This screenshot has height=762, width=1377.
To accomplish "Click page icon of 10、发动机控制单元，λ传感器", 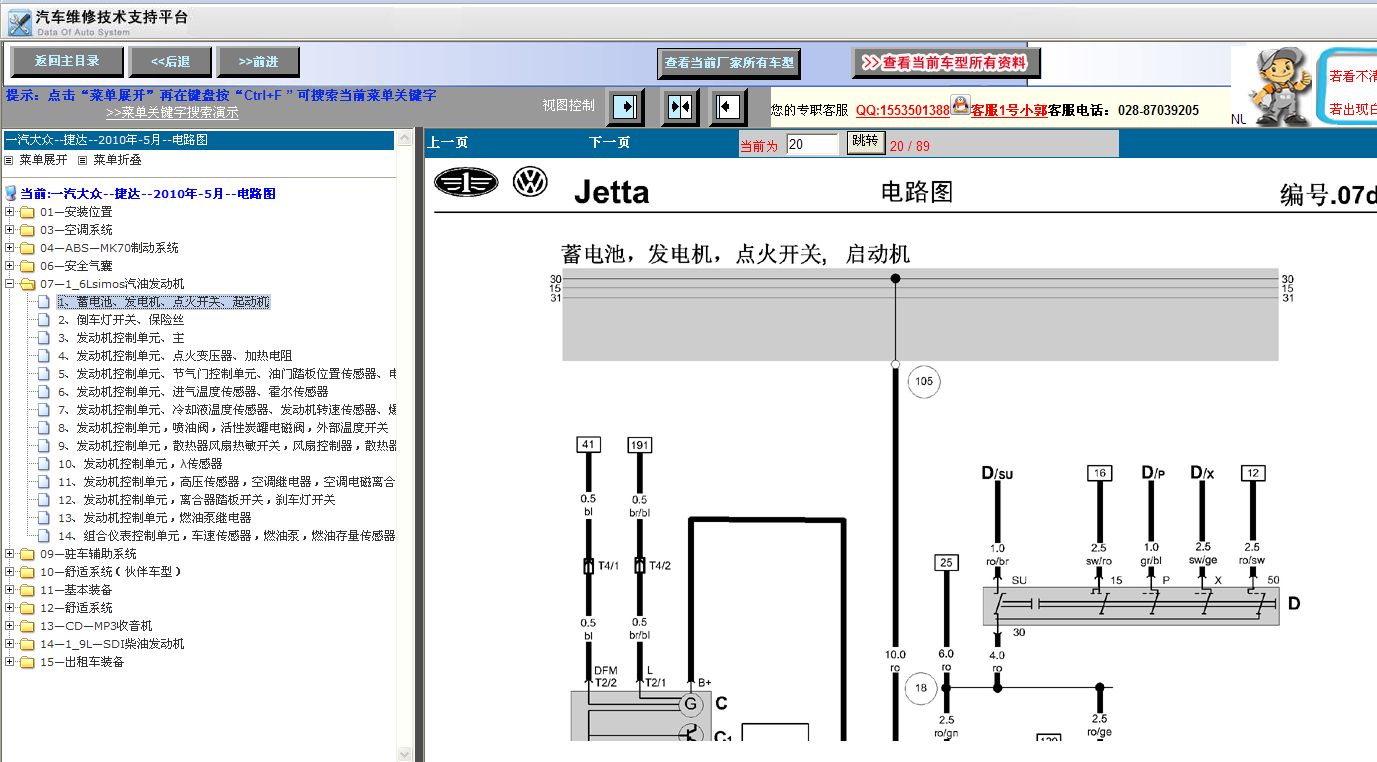I will tap(43, 464).
